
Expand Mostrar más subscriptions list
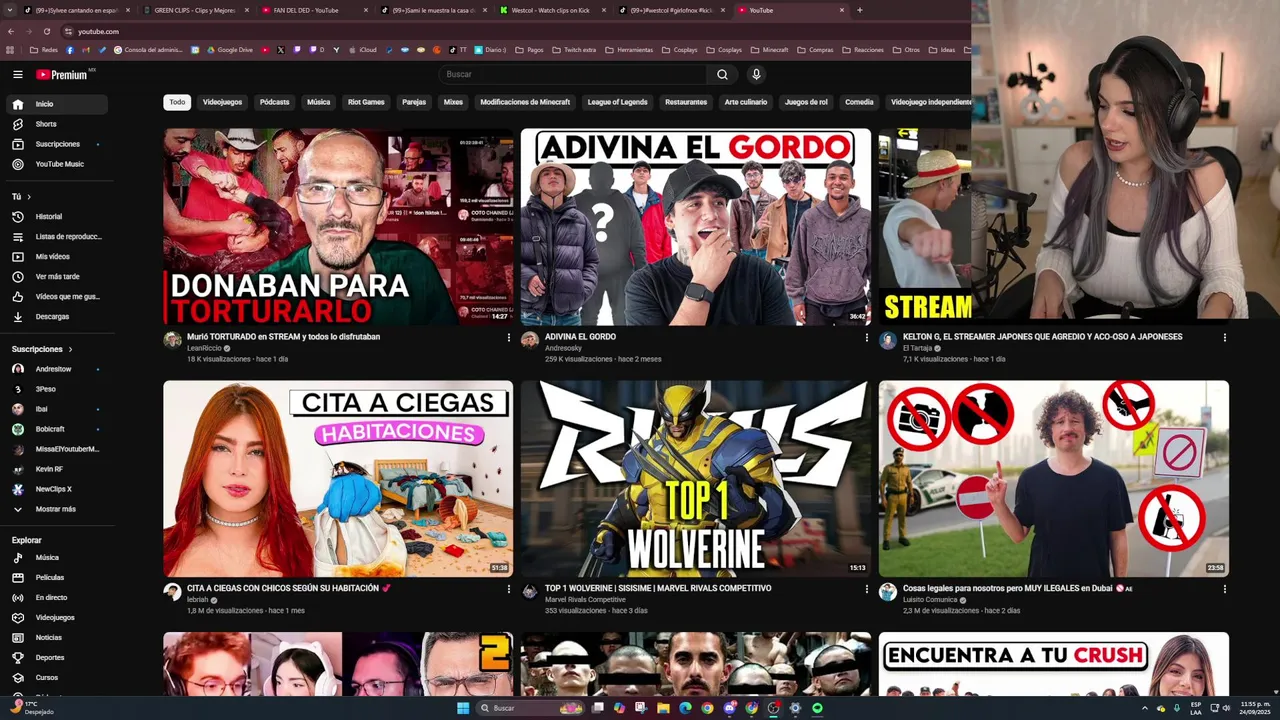click(57, 509)
